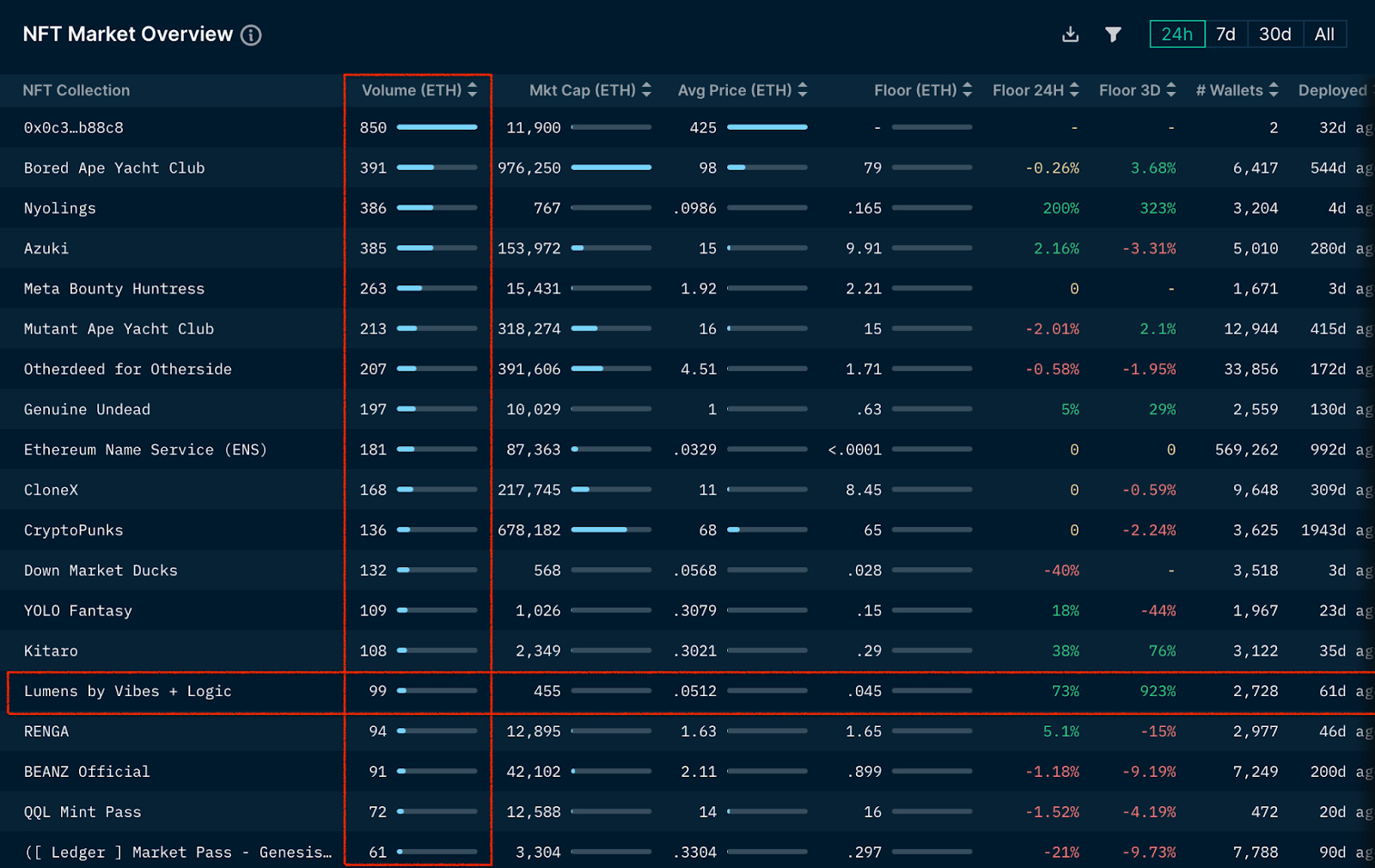Screen dimensions: 1375x868
Task: Select the 24h time range tab
Action: point(1177,34)
